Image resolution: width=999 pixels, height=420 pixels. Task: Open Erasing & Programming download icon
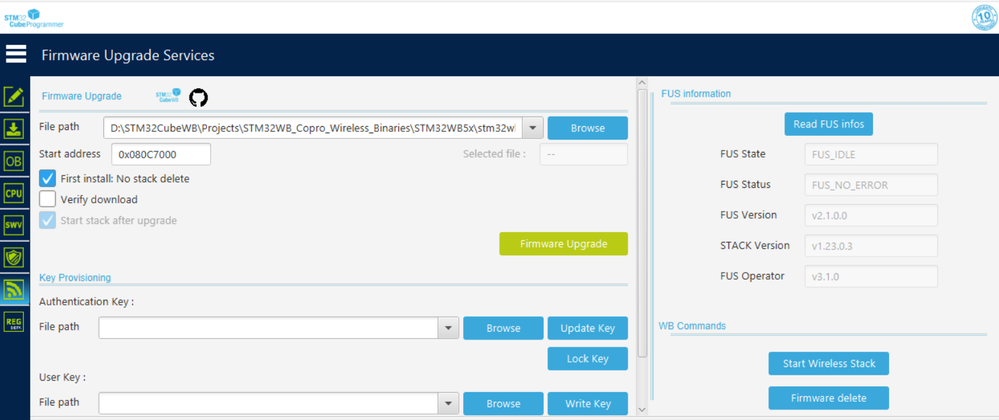tap(14, 129)
